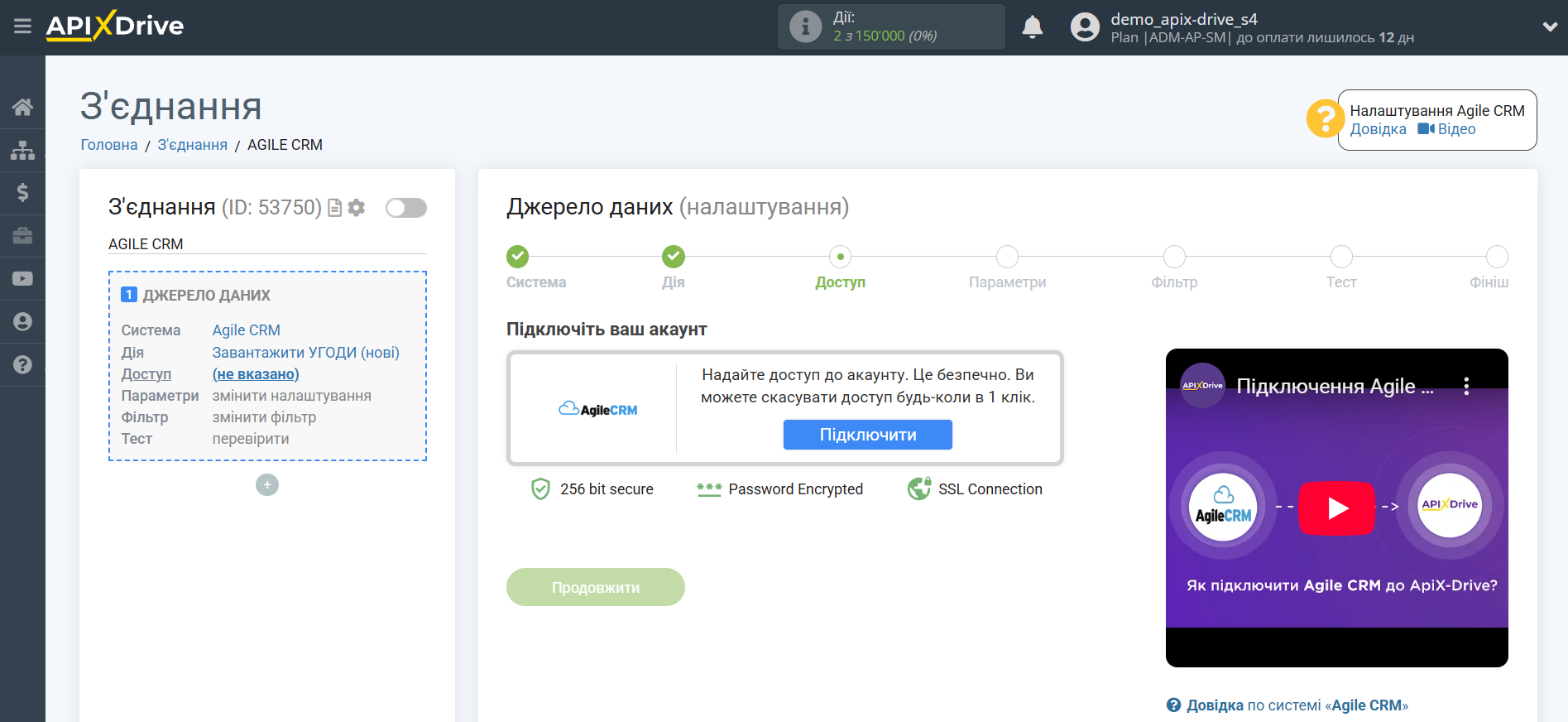The height and width of the screenshot is (722, 1568).
Task: Click the AgileCRM logo in connect box
Action: pyautogui.click(x=598, y=409)
